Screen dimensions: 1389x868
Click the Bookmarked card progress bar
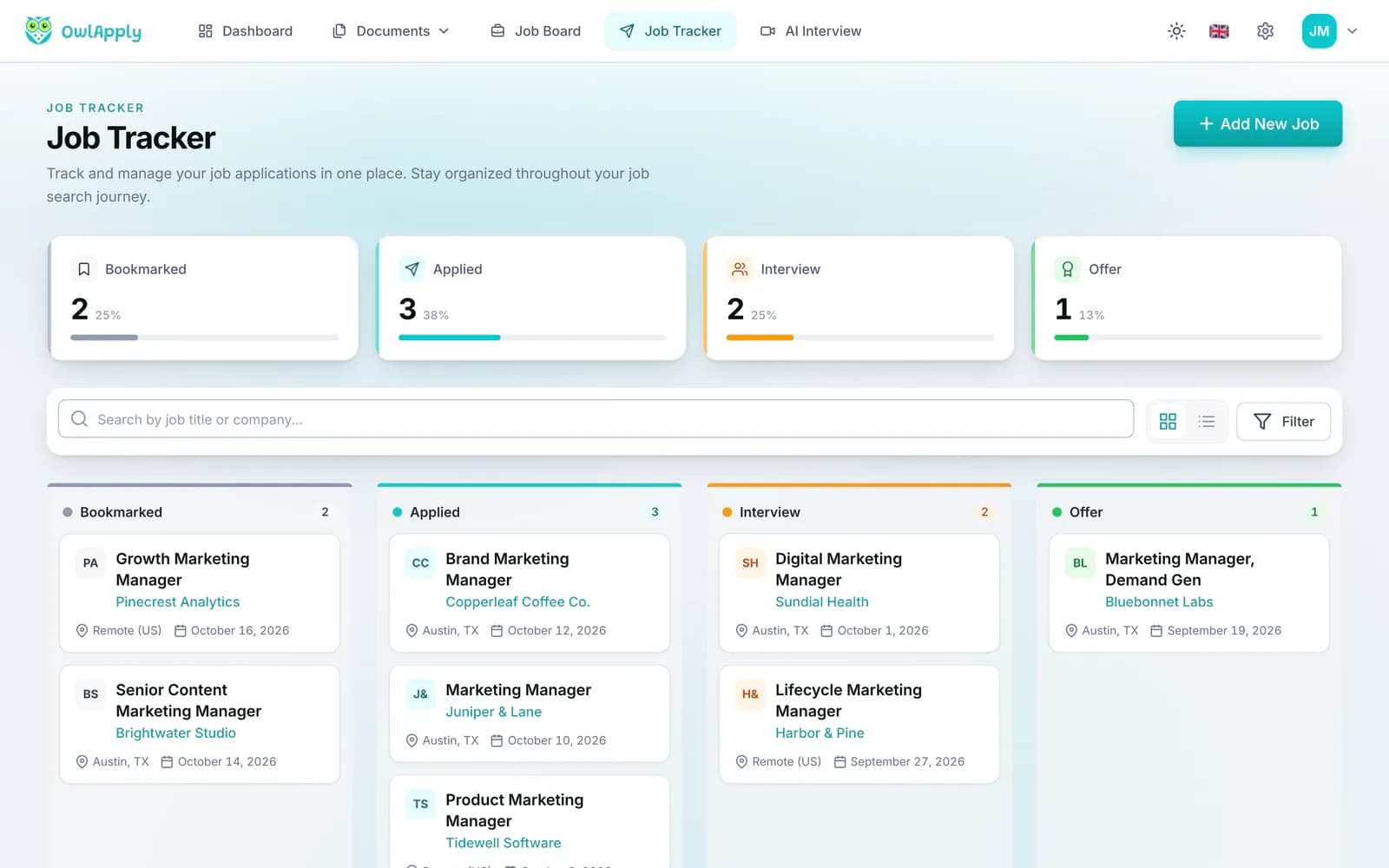pos(204,337)
